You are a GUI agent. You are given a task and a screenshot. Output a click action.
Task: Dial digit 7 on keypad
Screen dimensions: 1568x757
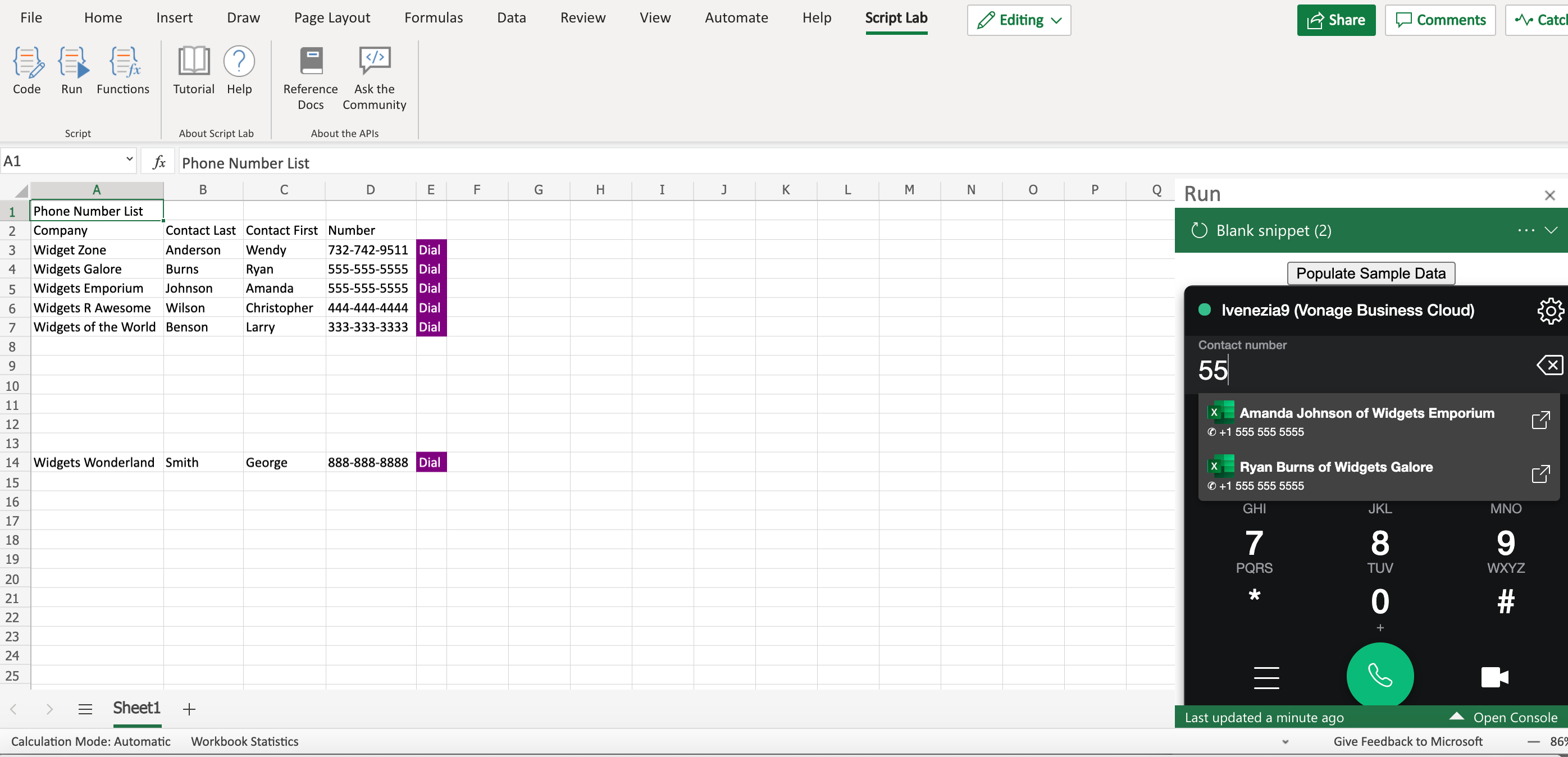click(x=1254, y=551)
